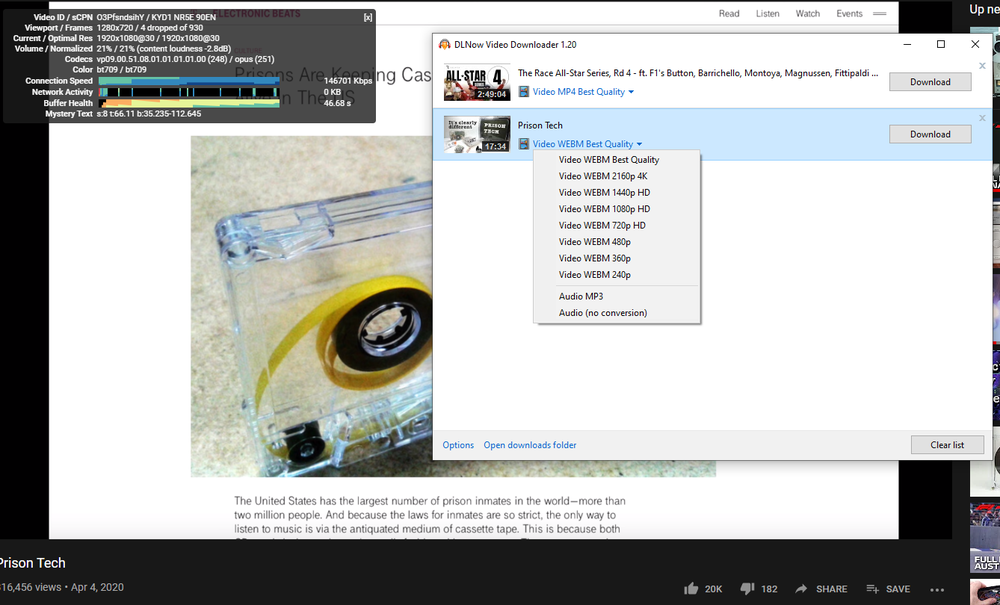Click the DLNow headphones app icon
Screen dimensions: 1000x605
445,45
